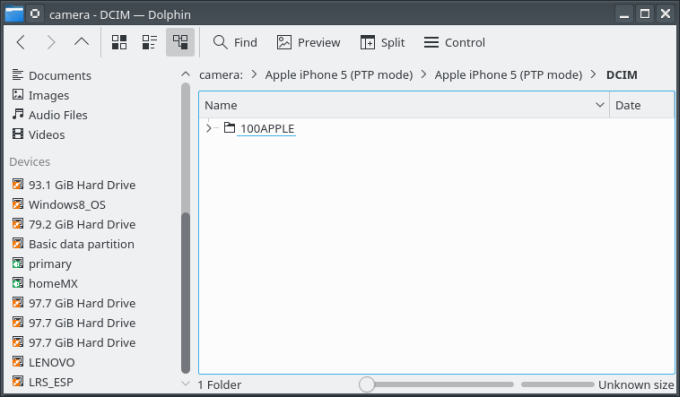680x397 pixels.
Task: Go up to the parent folder
Action: (82, 42)
